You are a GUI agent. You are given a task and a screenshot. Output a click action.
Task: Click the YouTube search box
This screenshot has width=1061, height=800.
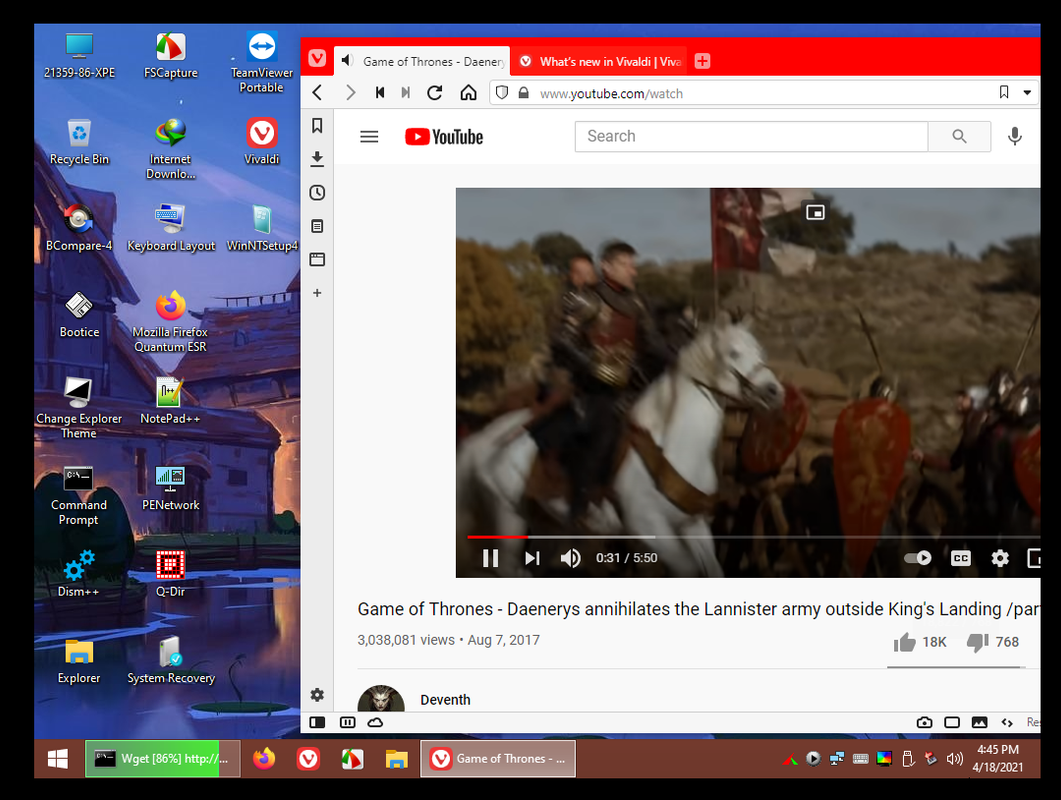click(751, 137)
